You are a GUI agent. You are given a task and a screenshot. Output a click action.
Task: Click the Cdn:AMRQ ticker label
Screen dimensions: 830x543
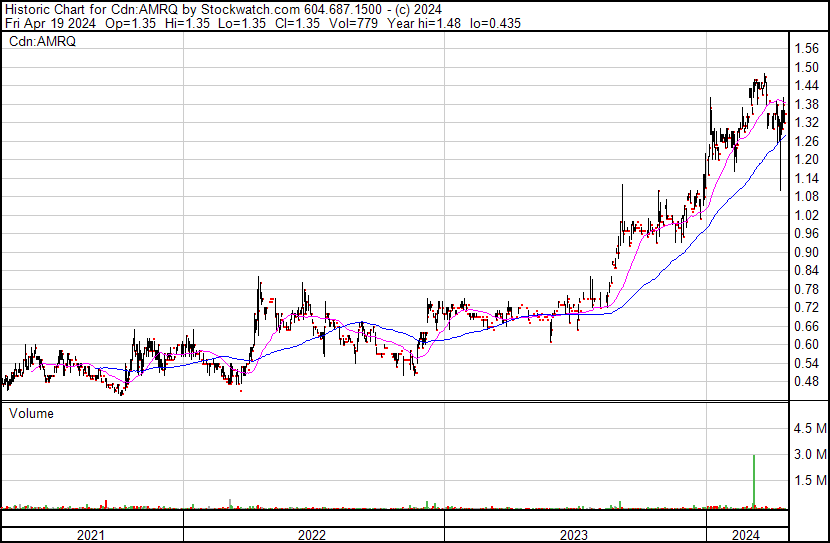[42, 42]
